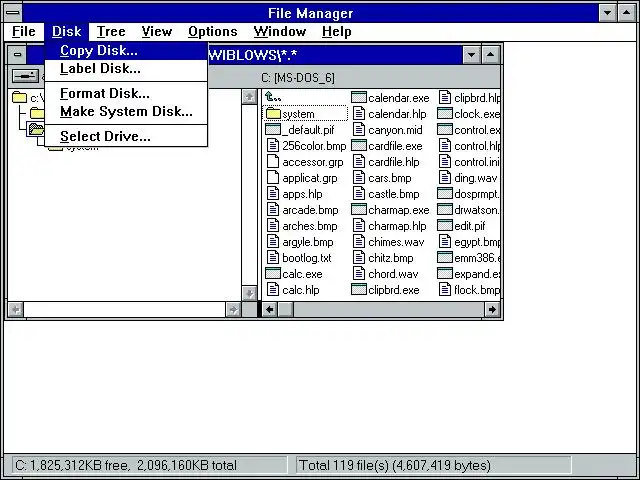The width and height of the screenshot is (640, 480).
Task: Open the File menu
Action: tap(24, 31)
